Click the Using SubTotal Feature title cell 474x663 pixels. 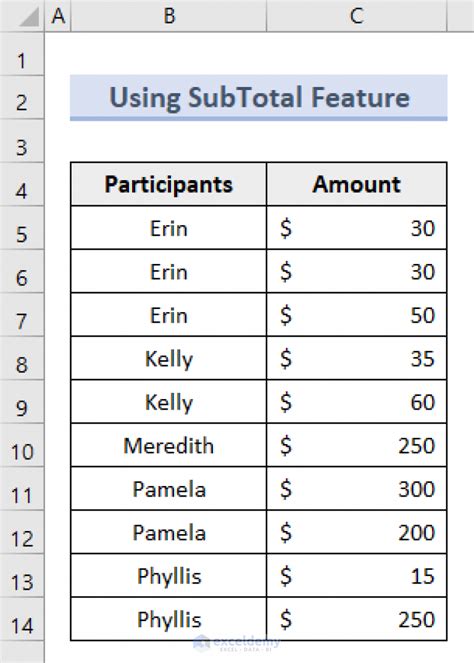point(259,98)
